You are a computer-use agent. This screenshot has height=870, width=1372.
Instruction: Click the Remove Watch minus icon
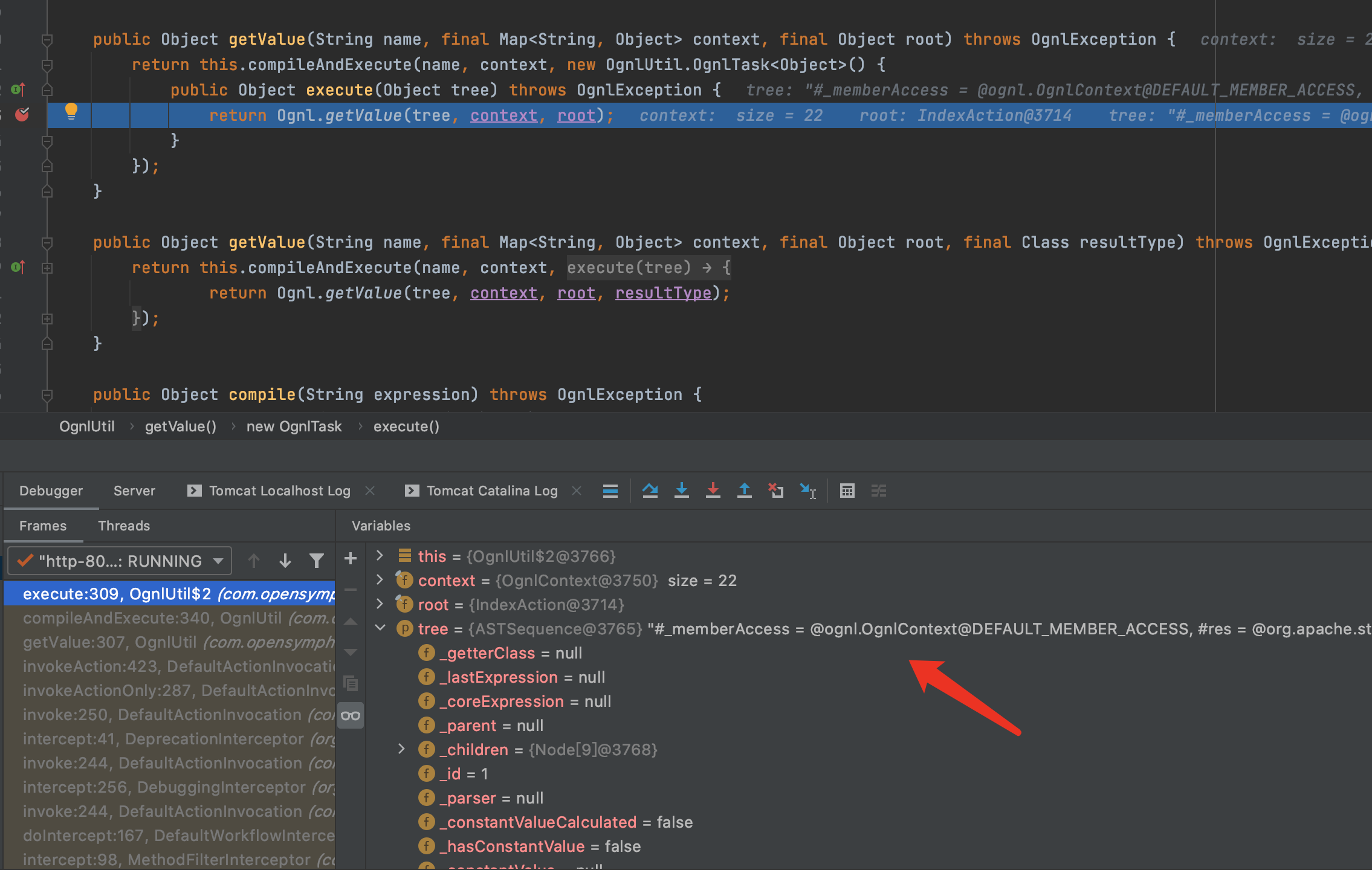point(350,590)
